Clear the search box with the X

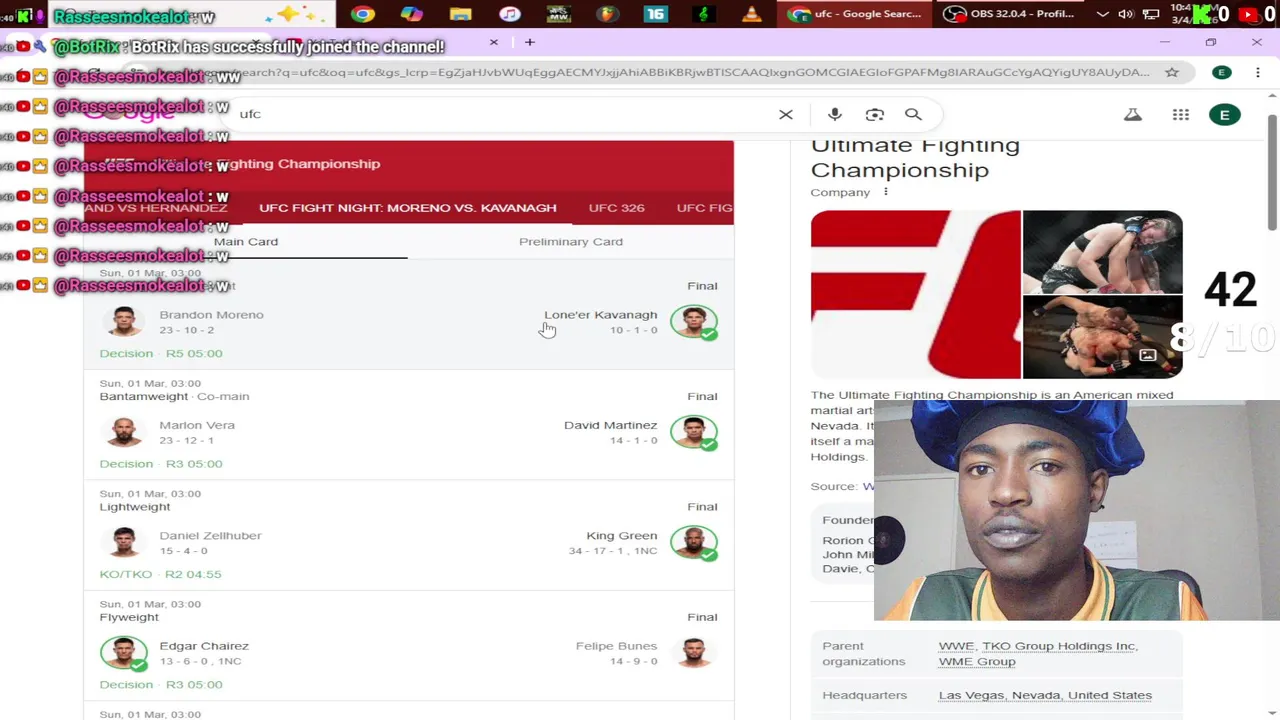click(x=786, y=114)
